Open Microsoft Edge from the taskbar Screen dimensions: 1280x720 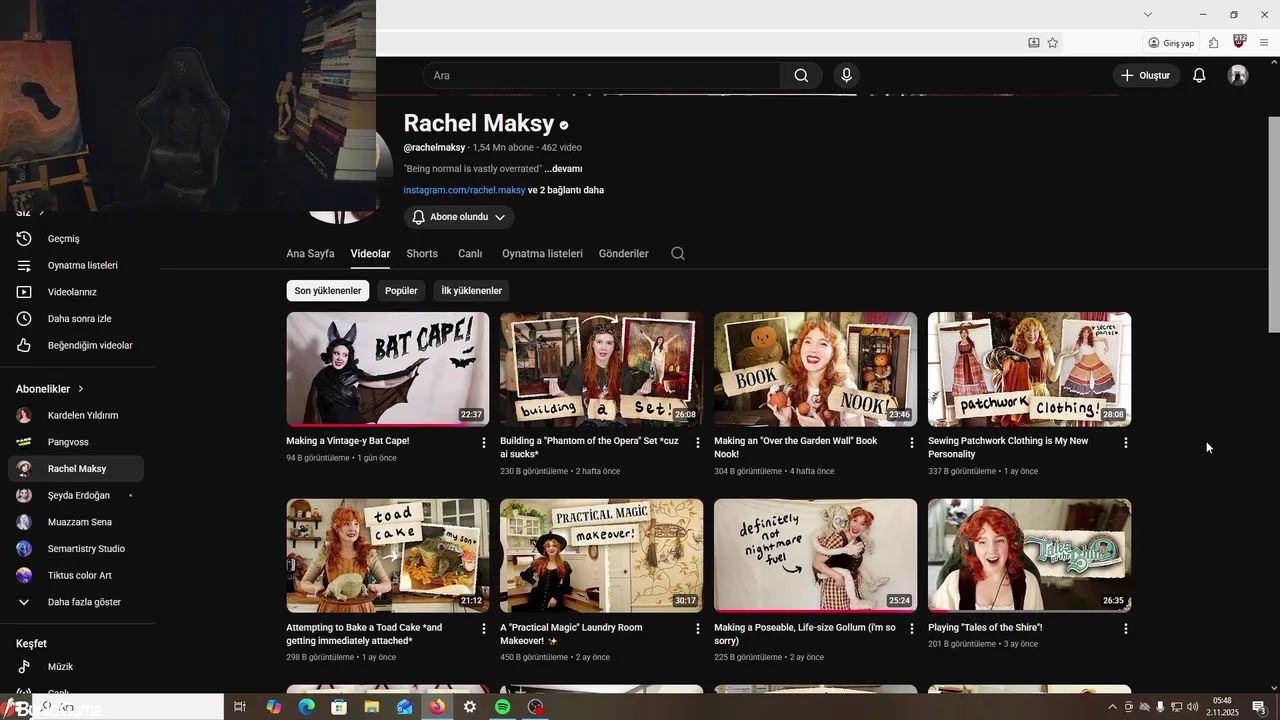coord(306,707)
